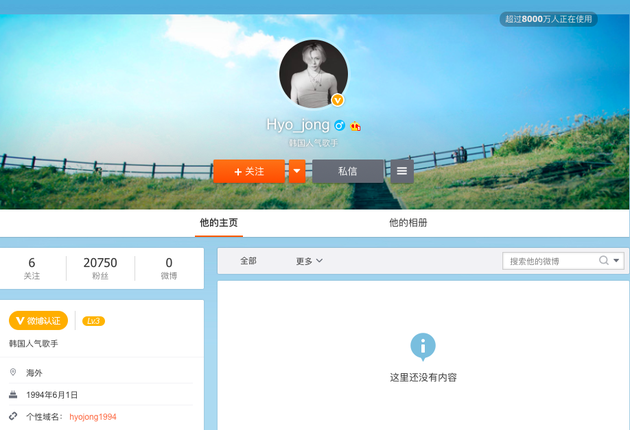Click the Lv3 level badge

click(93, 321)
